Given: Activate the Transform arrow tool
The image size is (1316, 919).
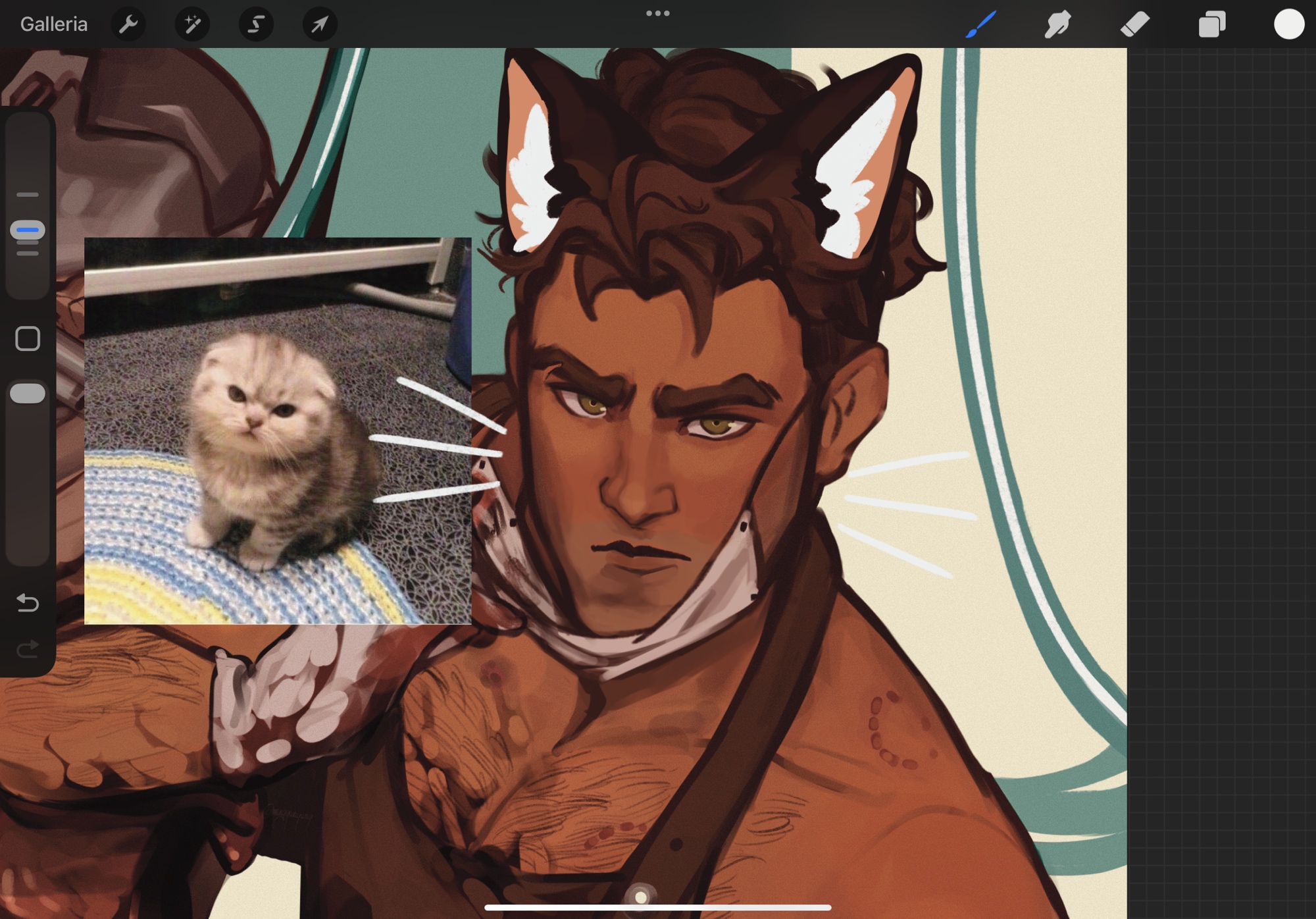Looking at the screenshot, I should (320, 25).
